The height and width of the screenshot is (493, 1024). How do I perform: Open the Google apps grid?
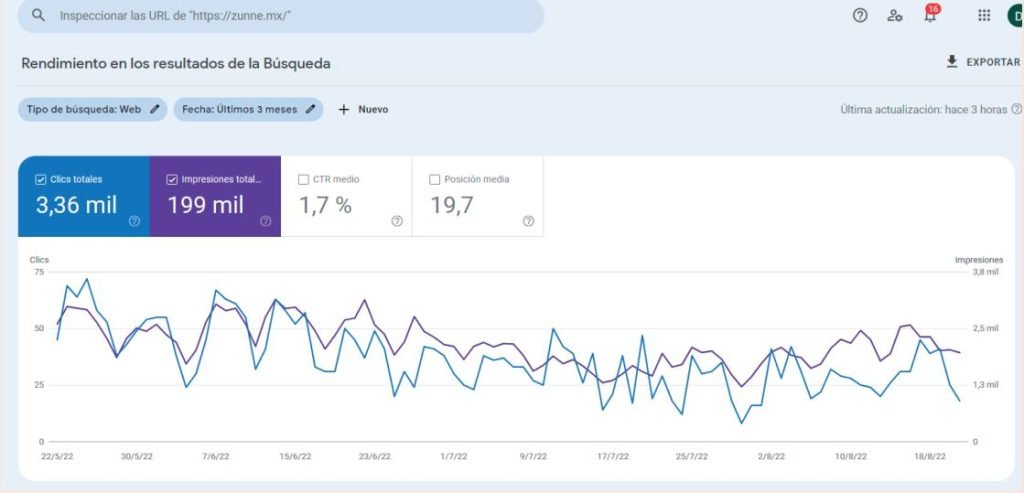[x=984, y=16]
